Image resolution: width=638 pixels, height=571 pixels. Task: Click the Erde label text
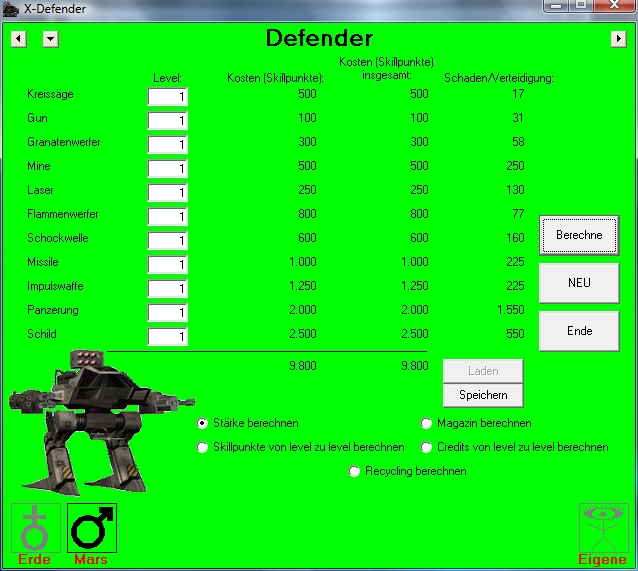34,560
